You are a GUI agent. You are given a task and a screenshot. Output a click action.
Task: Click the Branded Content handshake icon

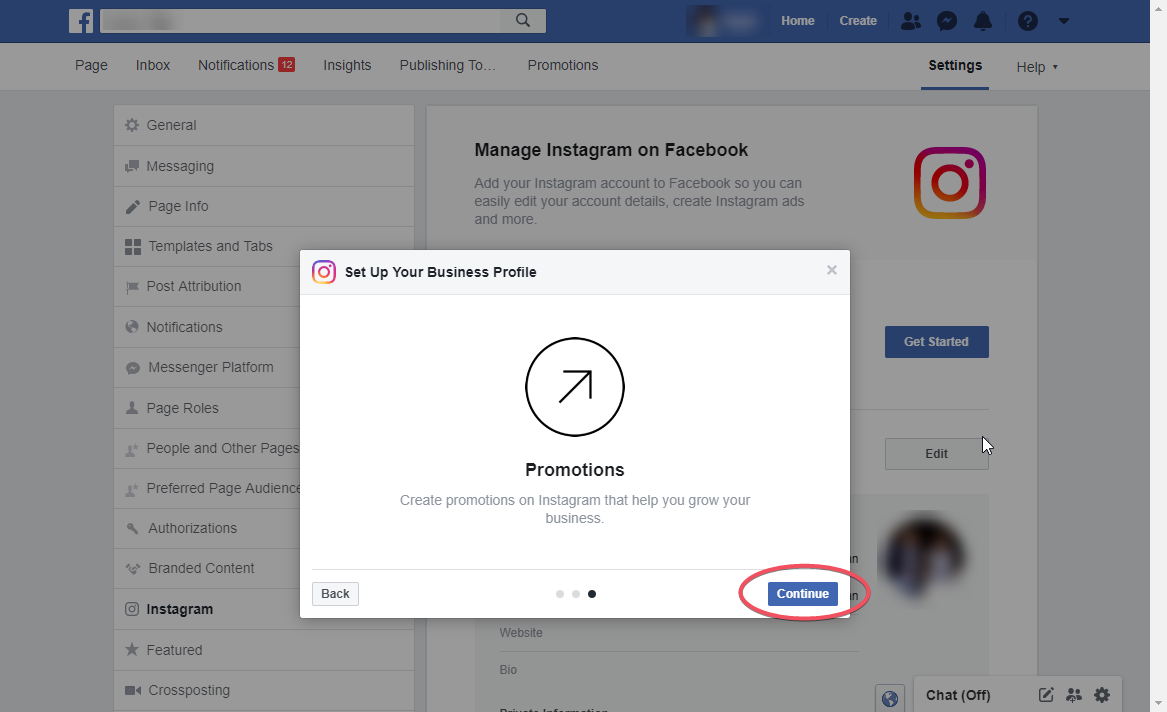[x=132, y=568]
